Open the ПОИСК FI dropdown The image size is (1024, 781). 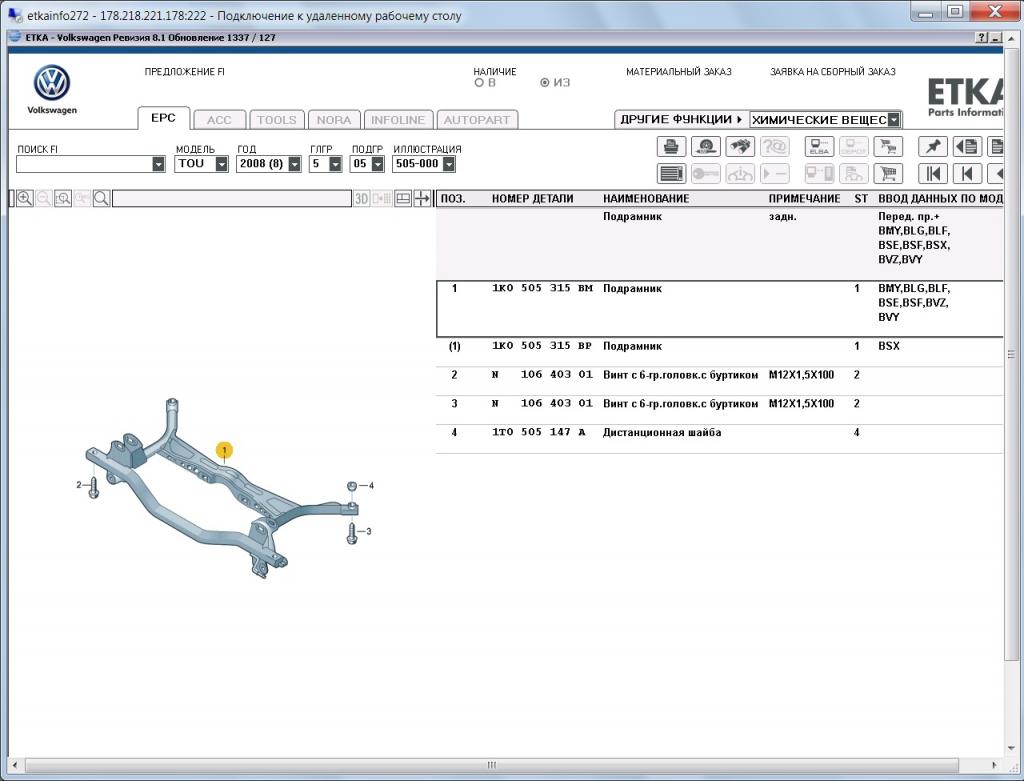tap(159, 164)
